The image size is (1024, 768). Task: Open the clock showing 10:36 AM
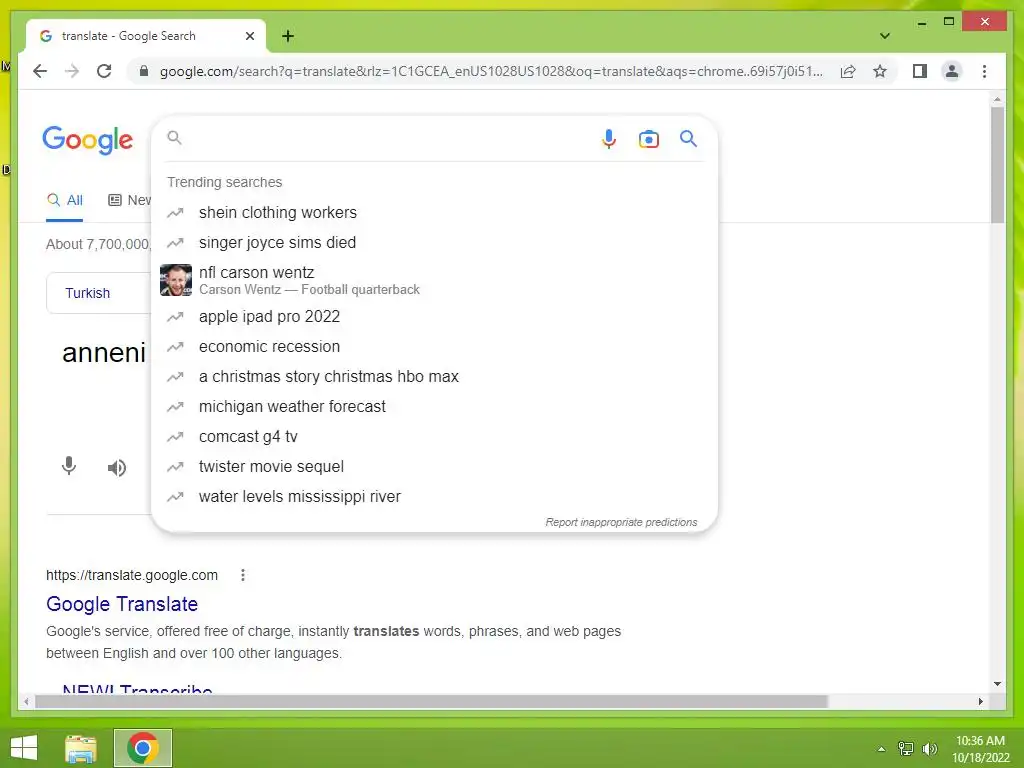coord(980,749)
